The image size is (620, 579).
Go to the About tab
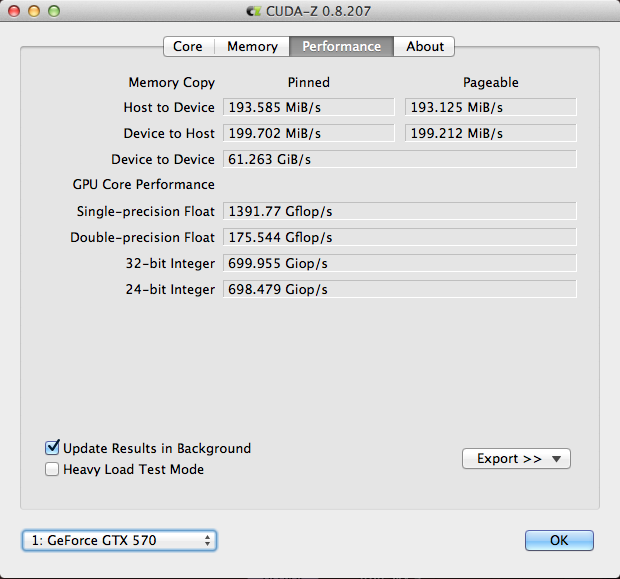(x=424, y=46)
